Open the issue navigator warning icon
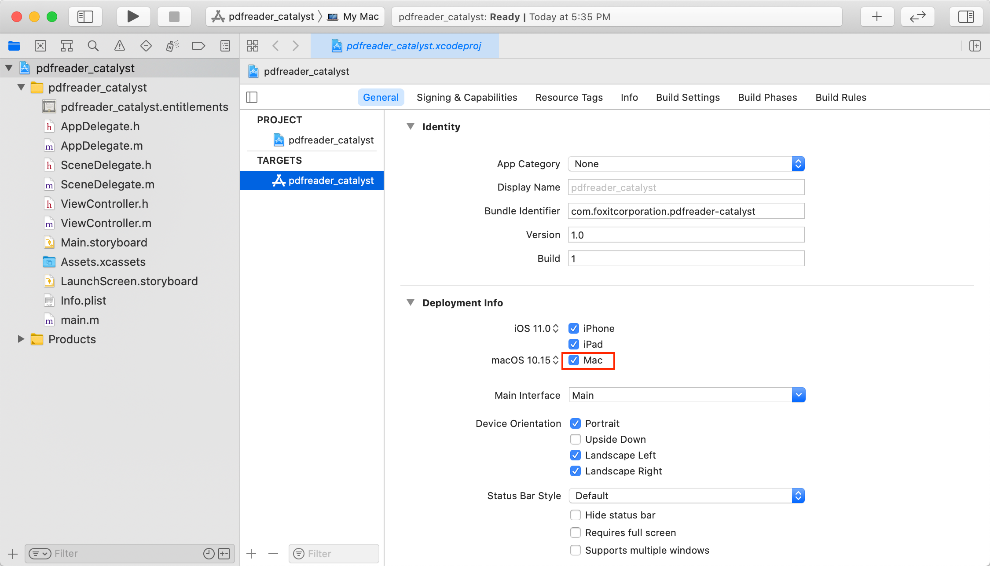This screenshot has height=566, width=990. pos(120,46)
